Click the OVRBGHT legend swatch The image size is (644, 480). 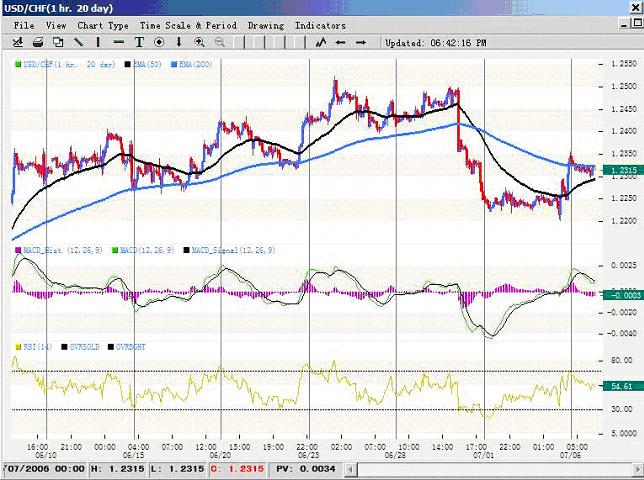pyautogui.click(x=110, y=347)
